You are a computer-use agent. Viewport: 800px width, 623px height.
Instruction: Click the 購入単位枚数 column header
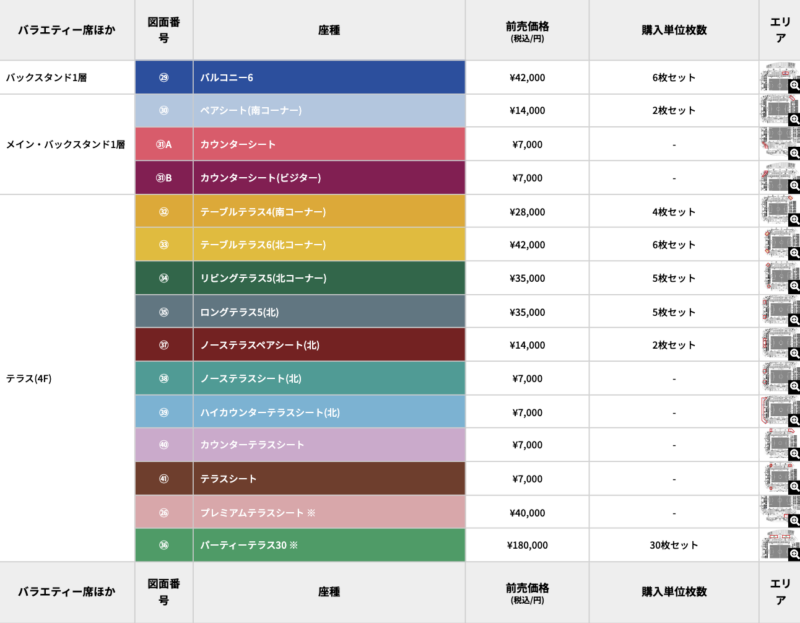[676, 30]
